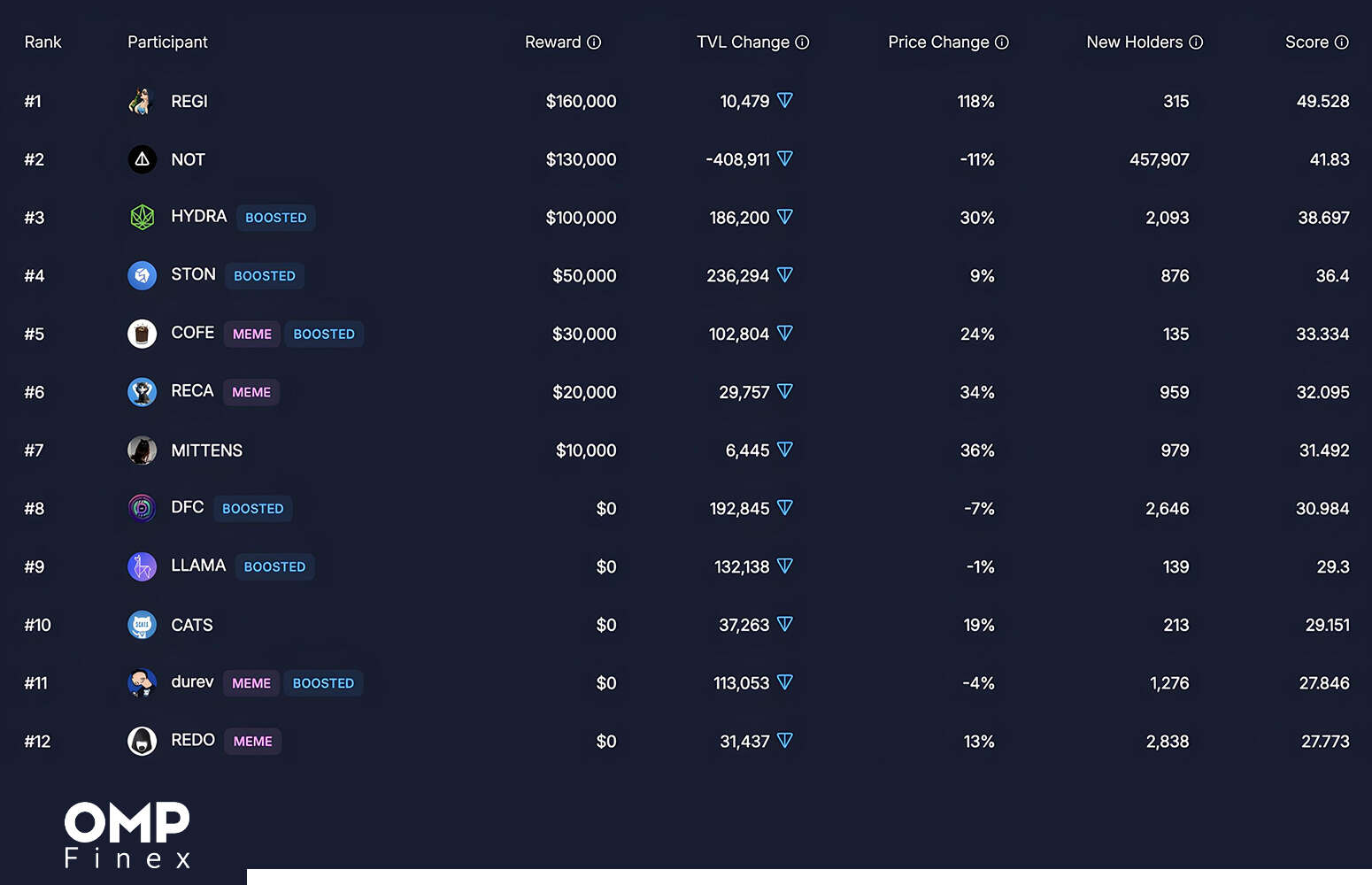Click the Participant column header

[x=167, y=42]
